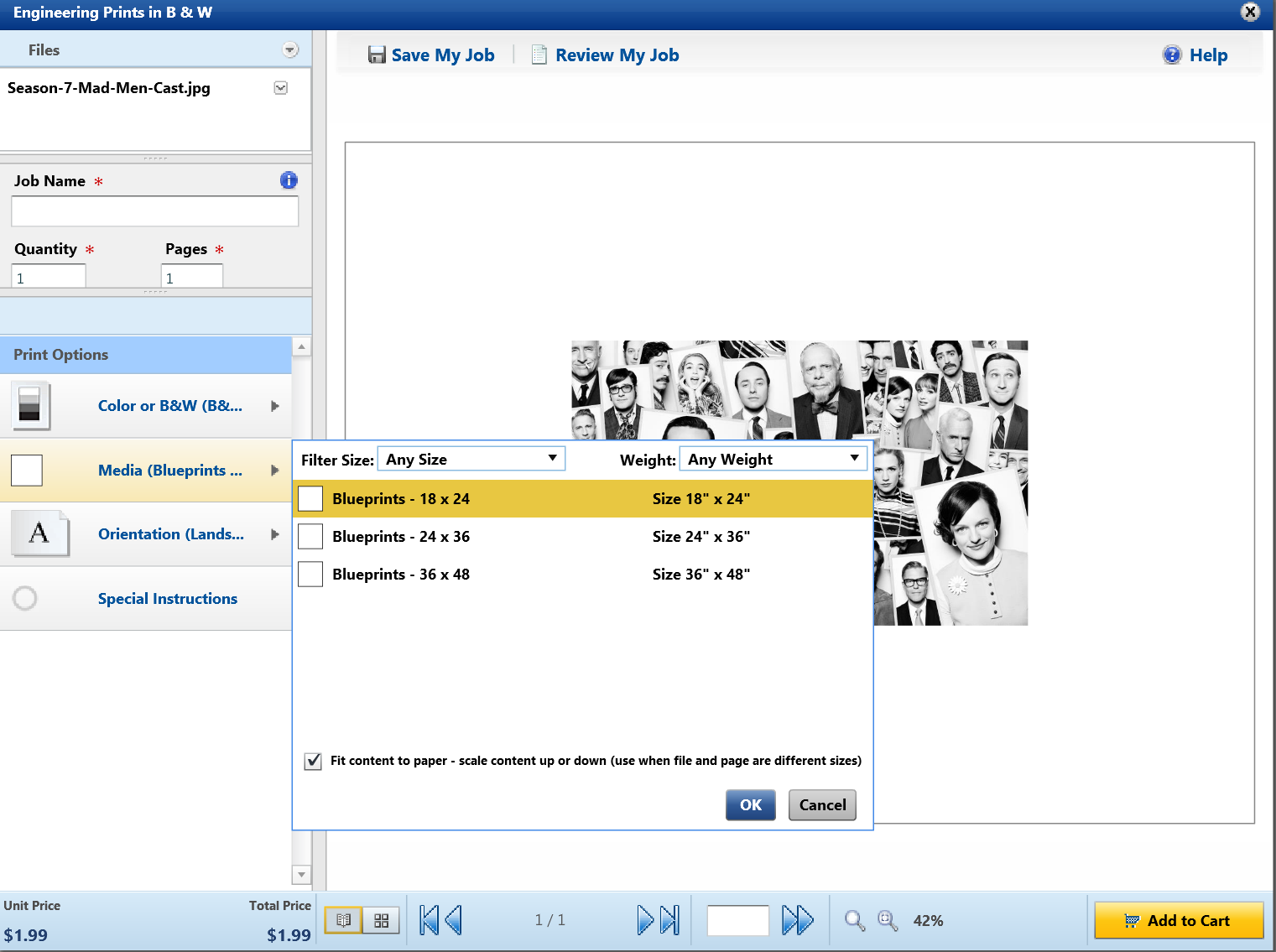Click the Job Name text field
Screen dimensions: 1276x952
click(x=155, y=211)
